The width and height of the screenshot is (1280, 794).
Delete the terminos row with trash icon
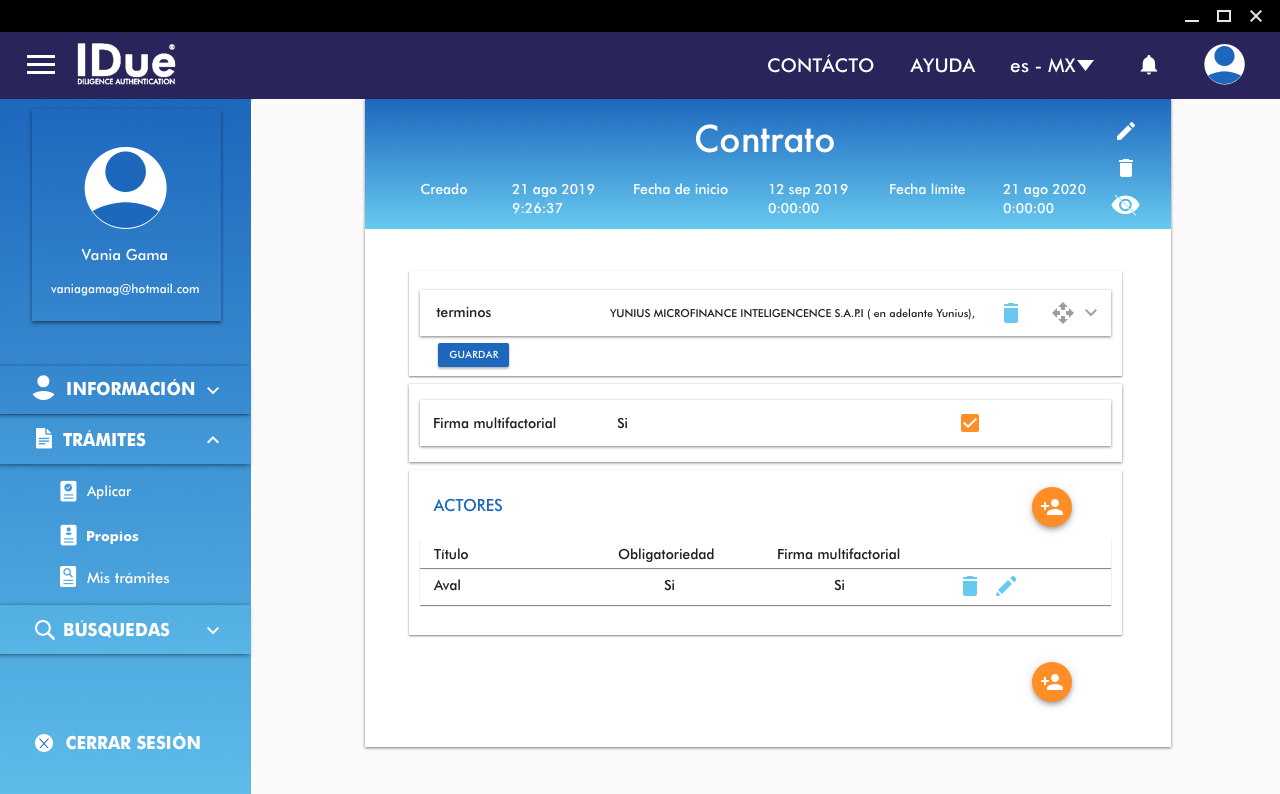[x=1011, y=313]
